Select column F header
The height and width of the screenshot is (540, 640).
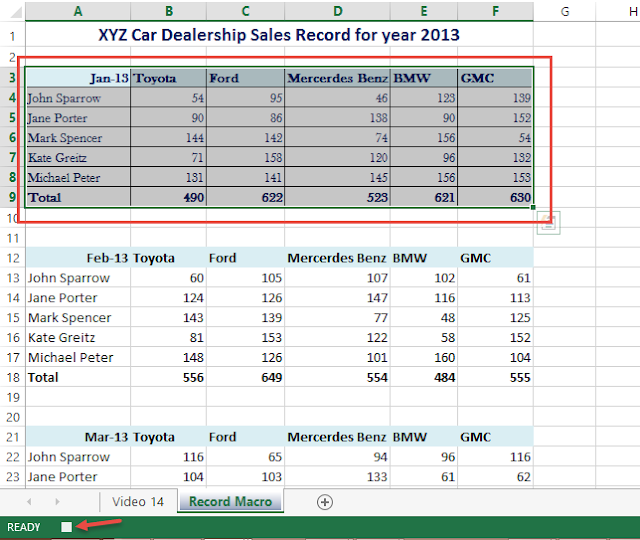pos(495,11)
